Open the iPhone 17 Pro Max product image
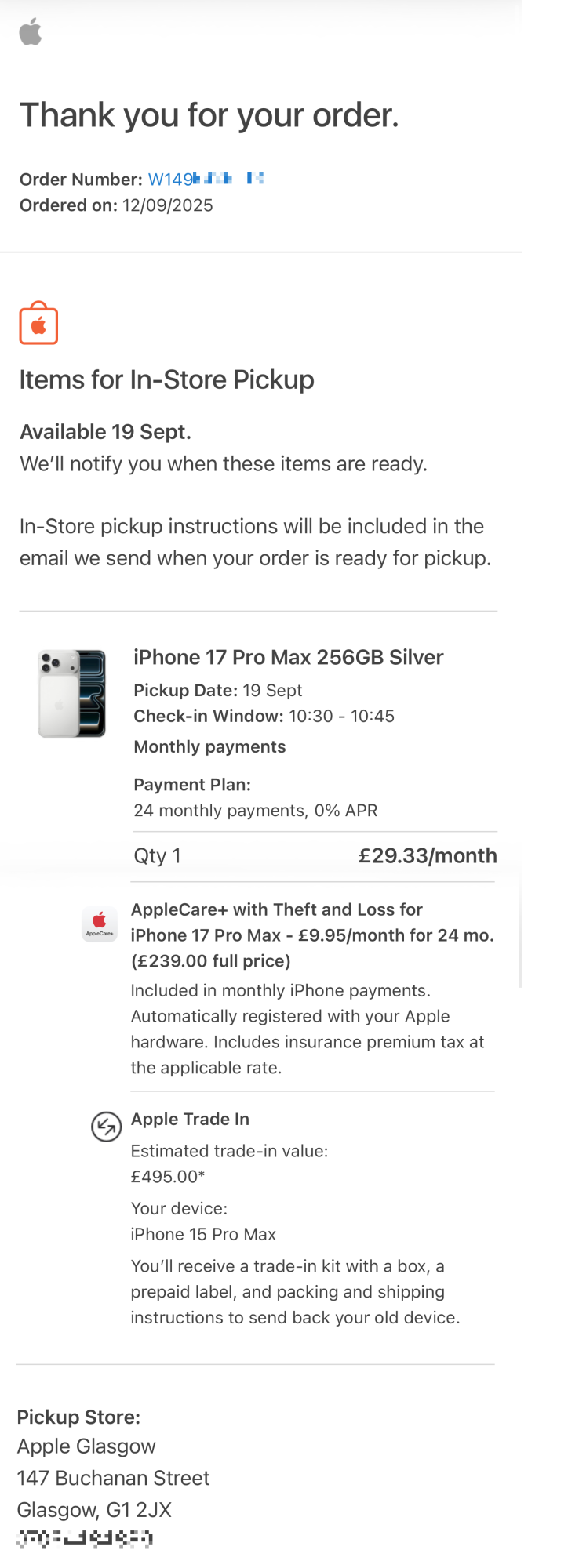This screenshot has width=568, height=1568. pyautogui.click(x=72, y=694)
